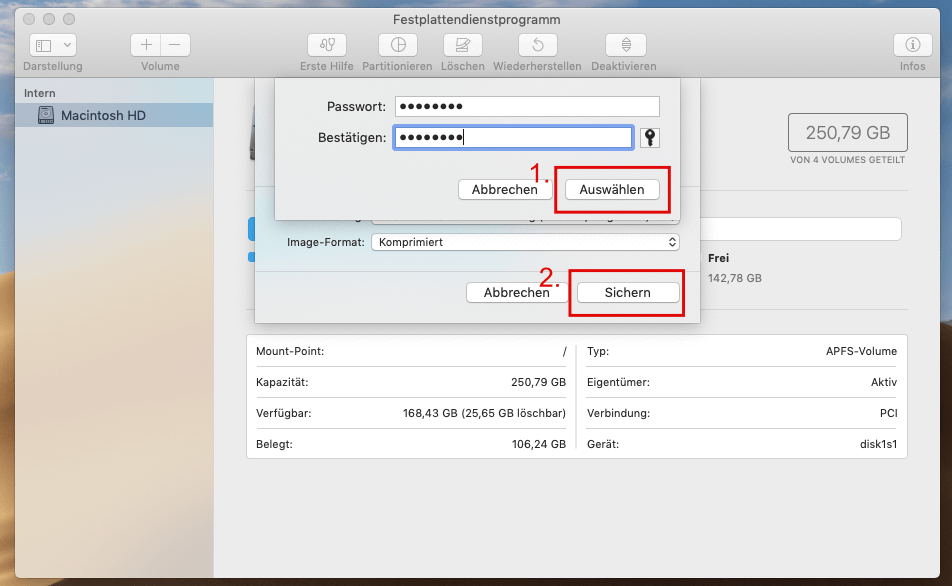Viewport: 952px width, 586px height.
Task: Click the Macintosh HD disk icon
Action: point(47,115)
